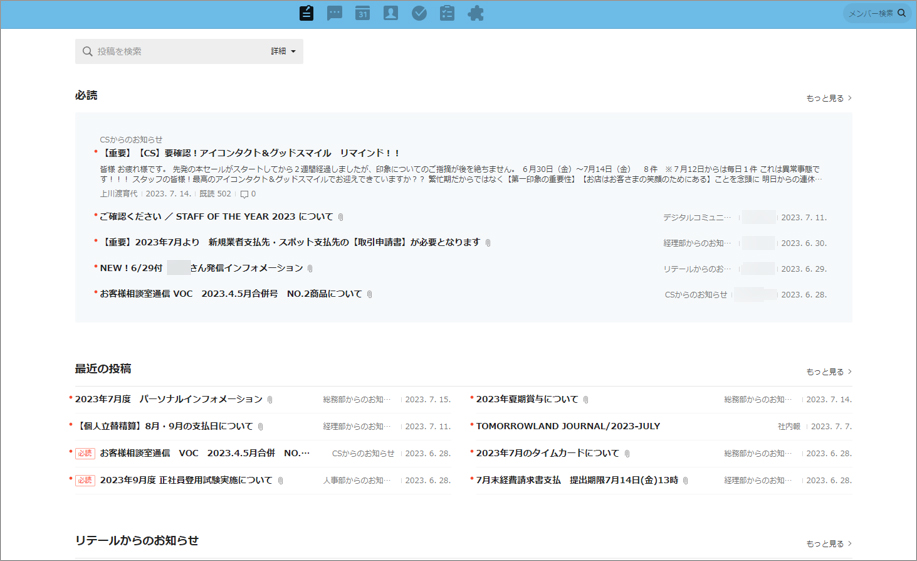Expand もっと見る for 最近の投稿 section
The height and width of the screenshot is (561, 917).
point(828,372)
